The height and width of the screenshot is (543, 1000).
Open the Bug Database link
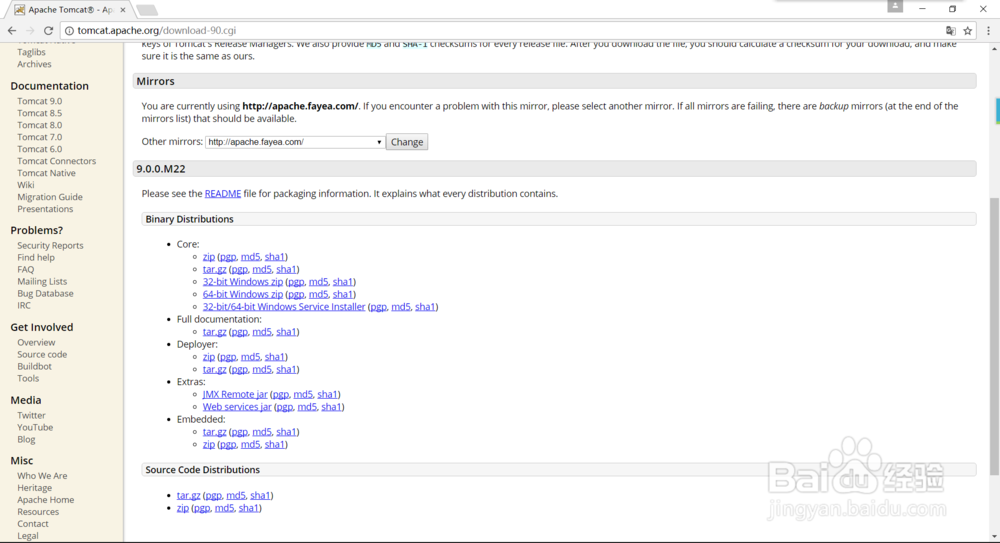tap(45, 294)
